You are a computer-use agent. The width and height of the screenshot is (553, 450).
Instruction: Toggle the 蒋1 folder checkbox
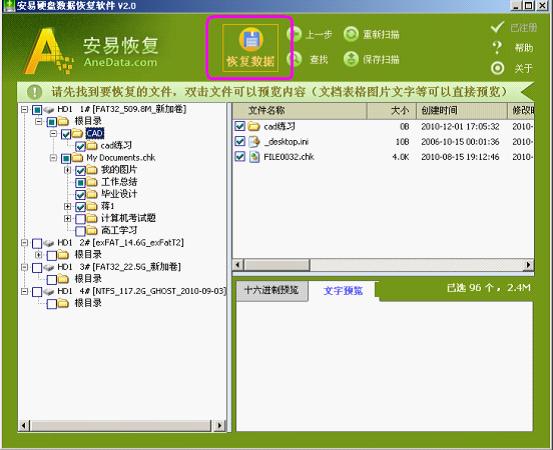click(x=80, y=207)
